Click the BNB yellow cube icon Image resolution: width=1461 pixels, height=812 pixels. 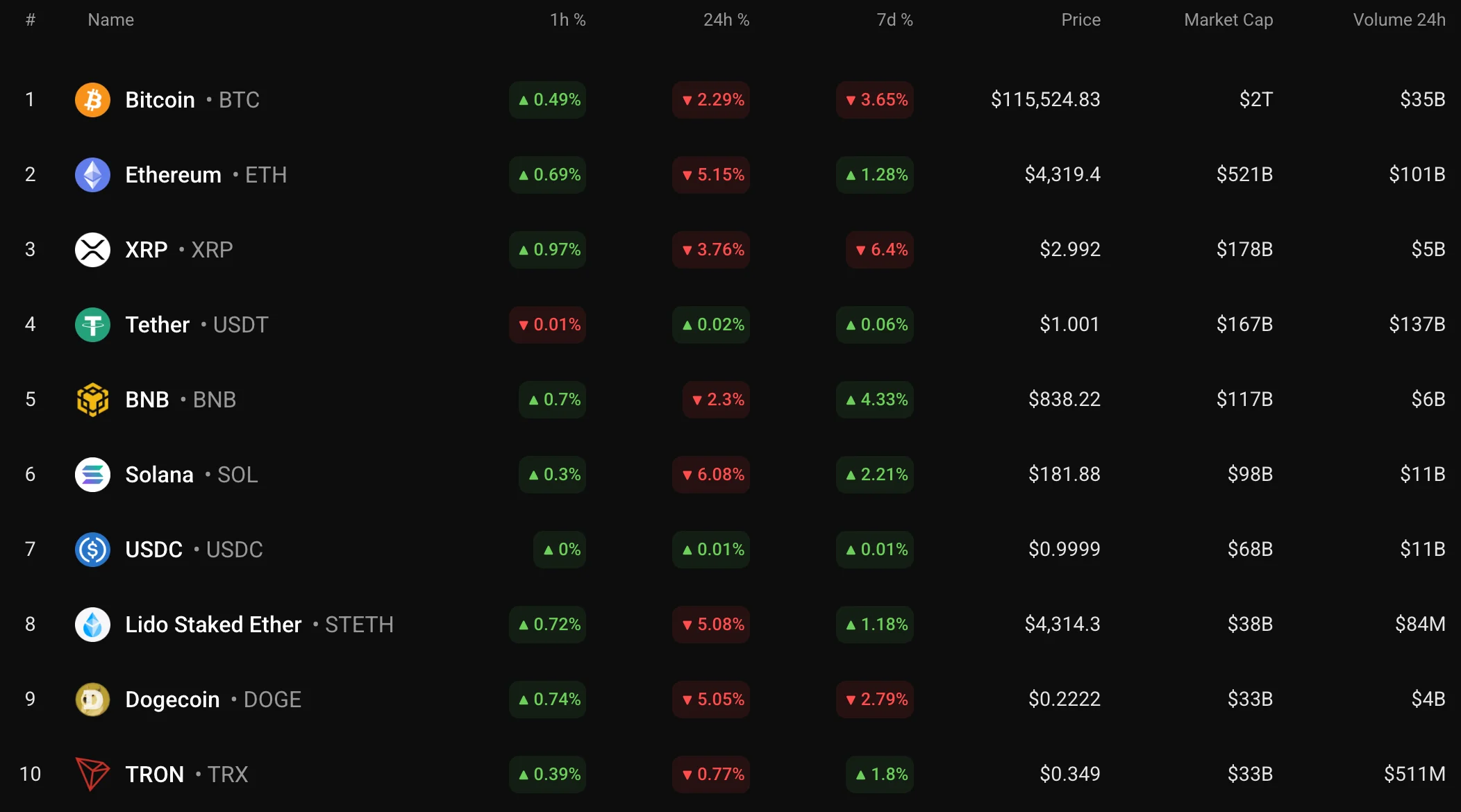92,400
